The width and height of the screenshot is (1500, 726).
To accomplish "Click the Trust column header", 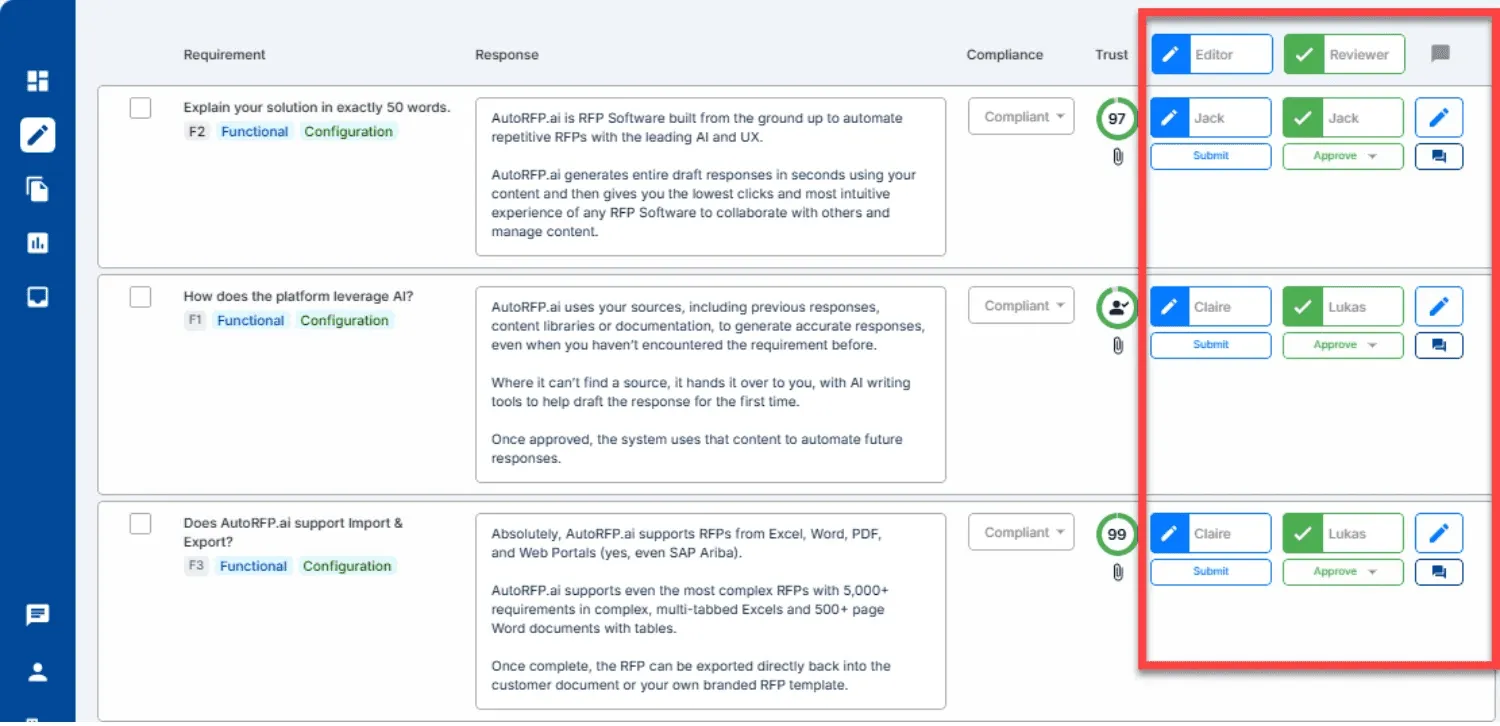I will [x=1112, y=55].
